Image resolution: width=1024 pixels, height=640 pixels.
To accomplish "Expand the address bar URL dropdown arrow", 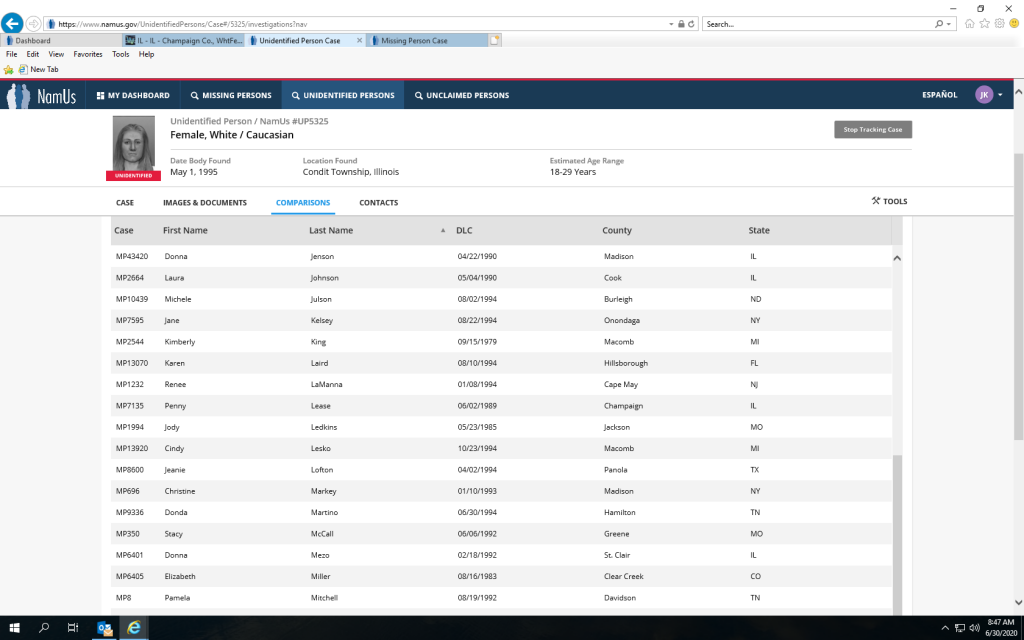I will click(x=670, y=23).
